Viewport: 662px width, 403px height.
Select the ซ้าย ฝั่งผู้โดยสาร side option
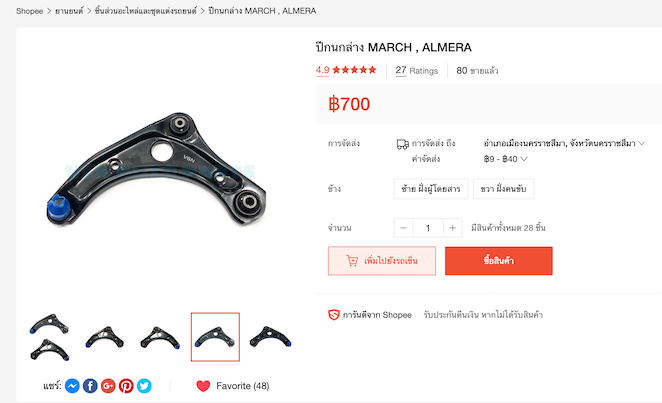pos(431,189)
